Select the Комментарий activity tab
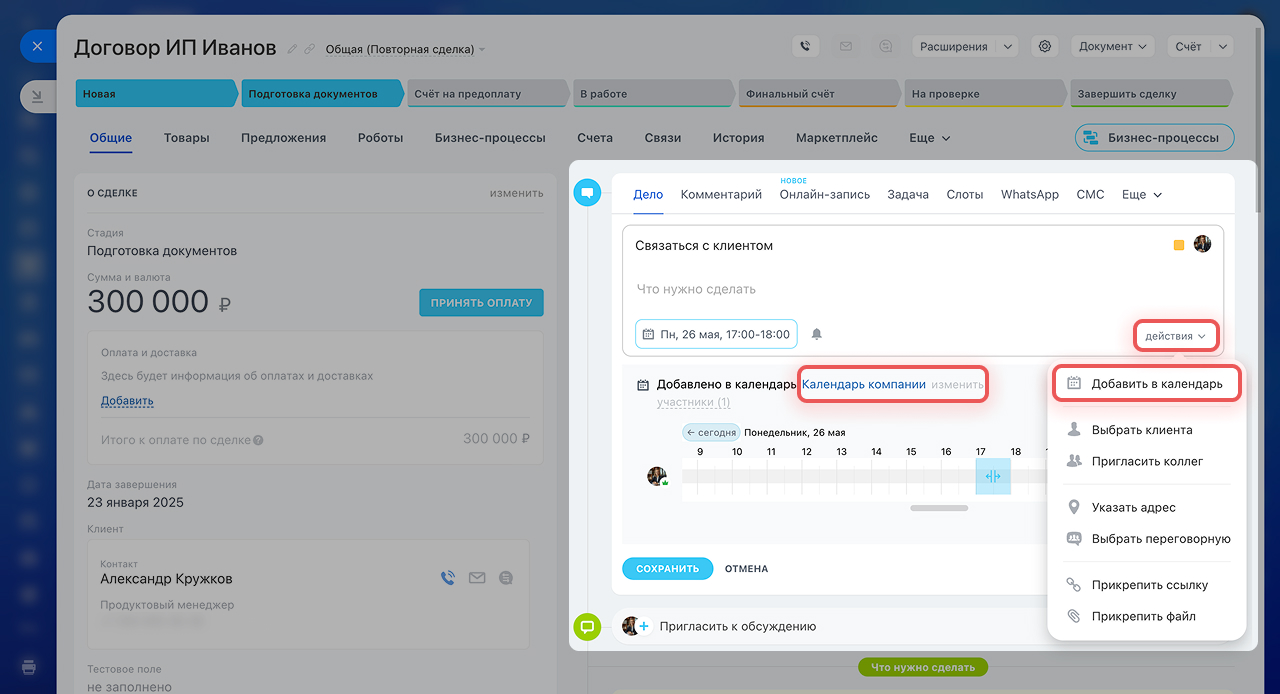1280x694 pixels. (x=721, y=195)
